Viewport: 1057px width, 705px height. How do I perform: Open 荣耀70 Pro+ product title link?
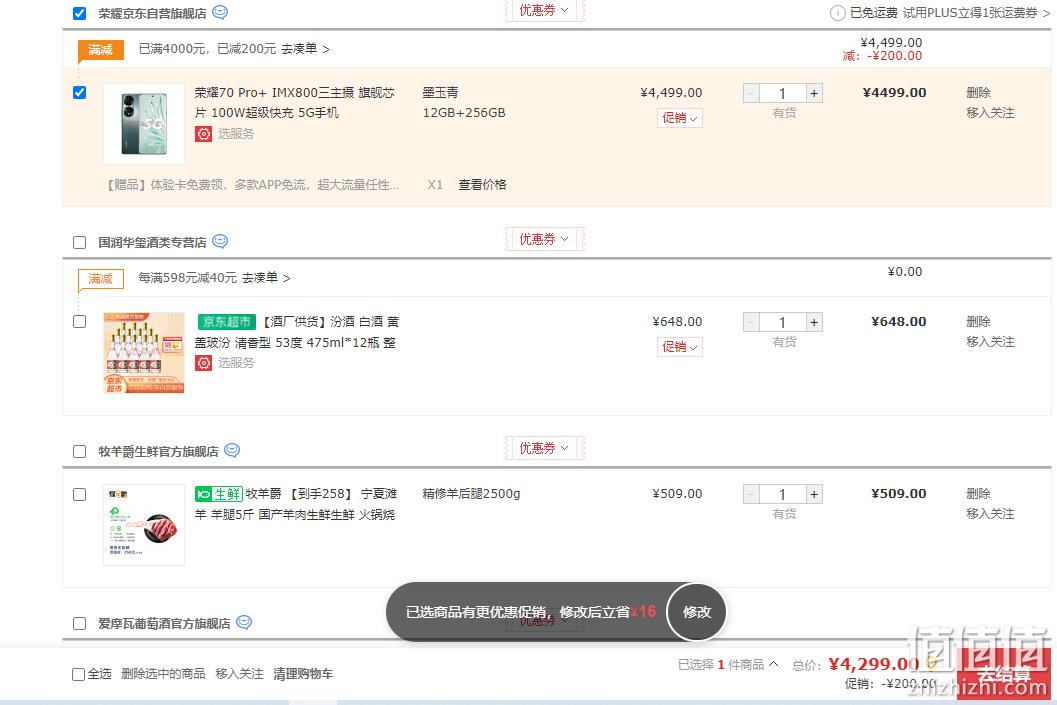click(x=295, y=102)
